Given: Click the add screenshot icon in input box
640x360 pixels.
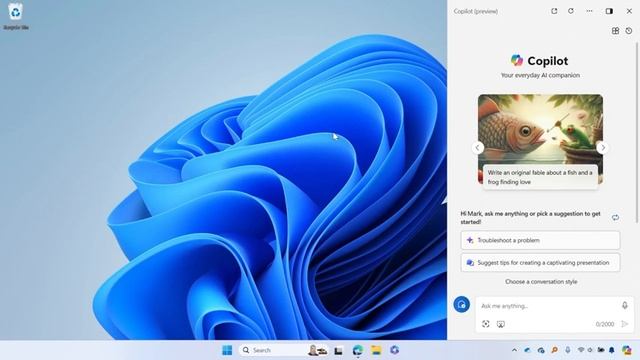Looking at the screenshot, I should (x=500, y=324).
